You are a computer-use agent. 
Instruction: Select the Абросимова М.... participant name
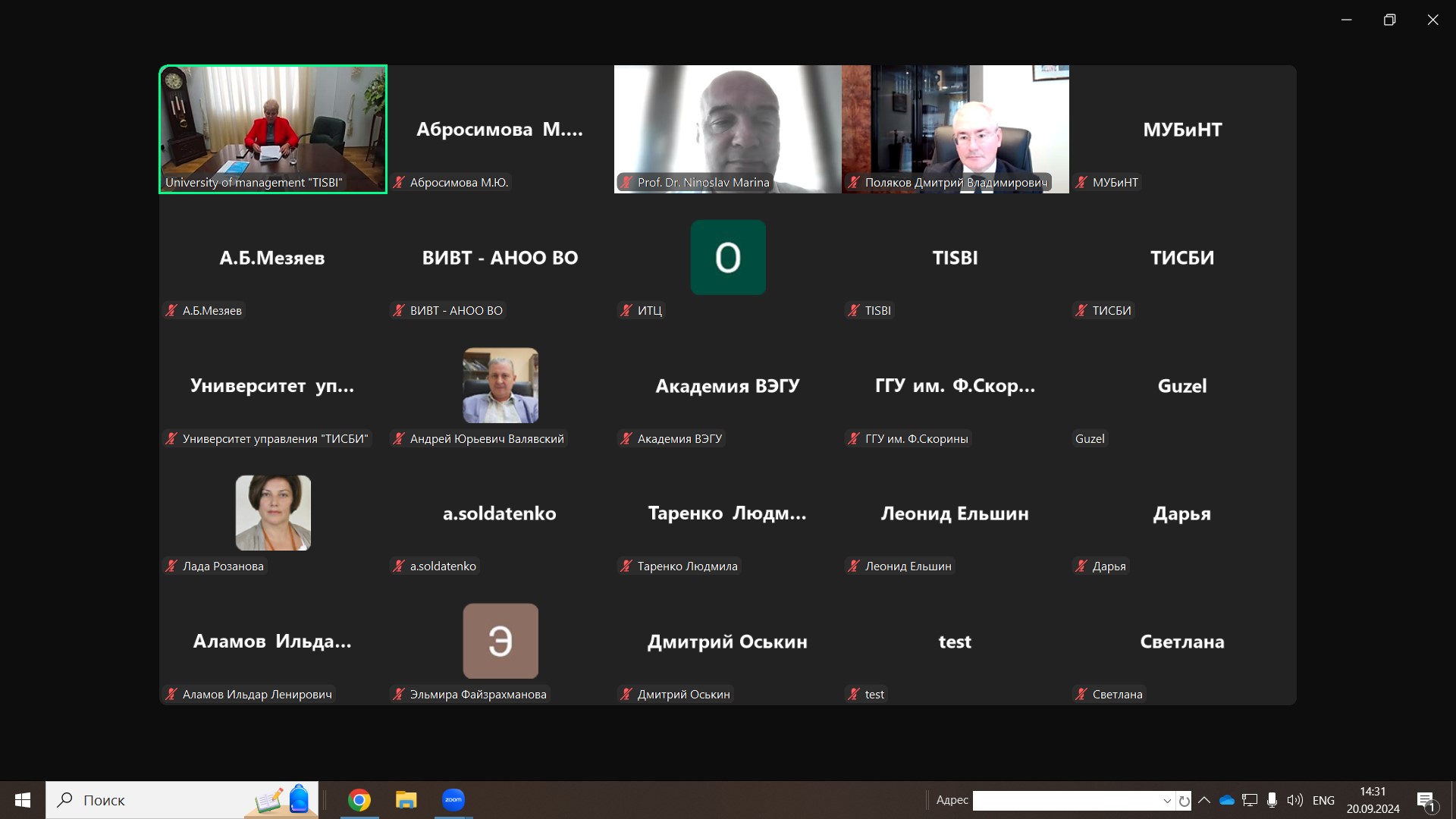point(500,130)
